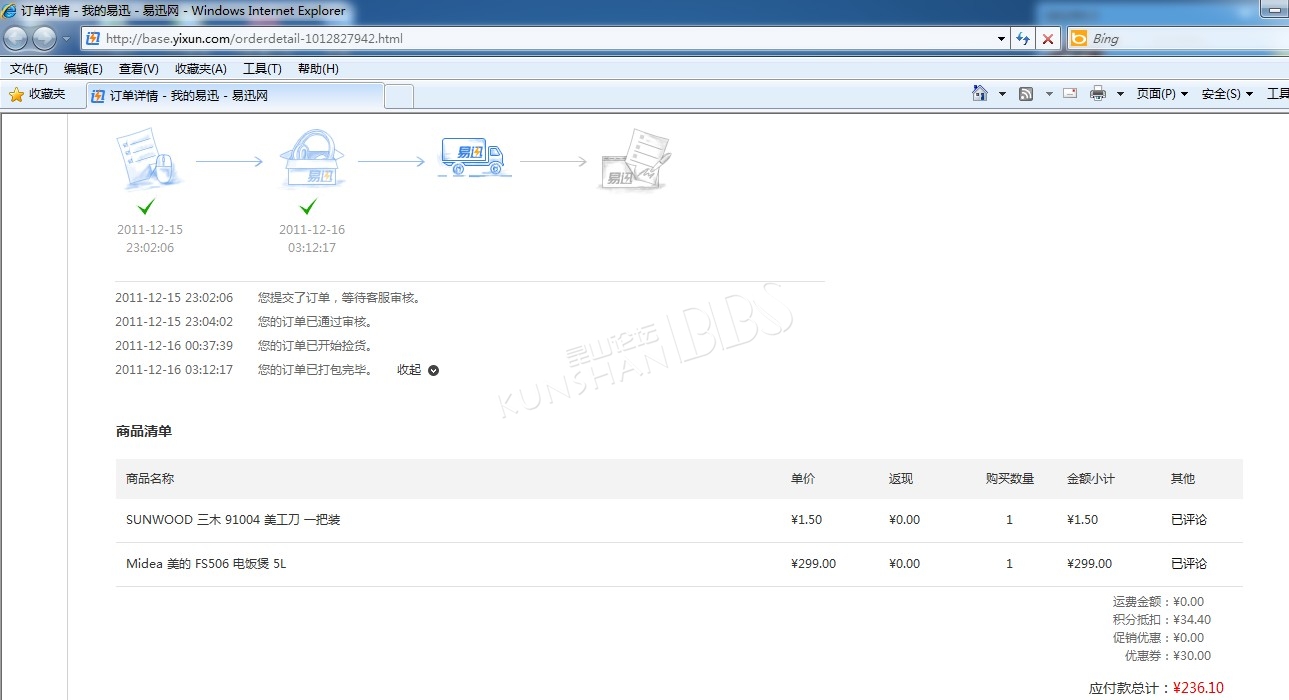Click the Print icon
This screenshot has width=1289, height=700.
pos(1098,94)
